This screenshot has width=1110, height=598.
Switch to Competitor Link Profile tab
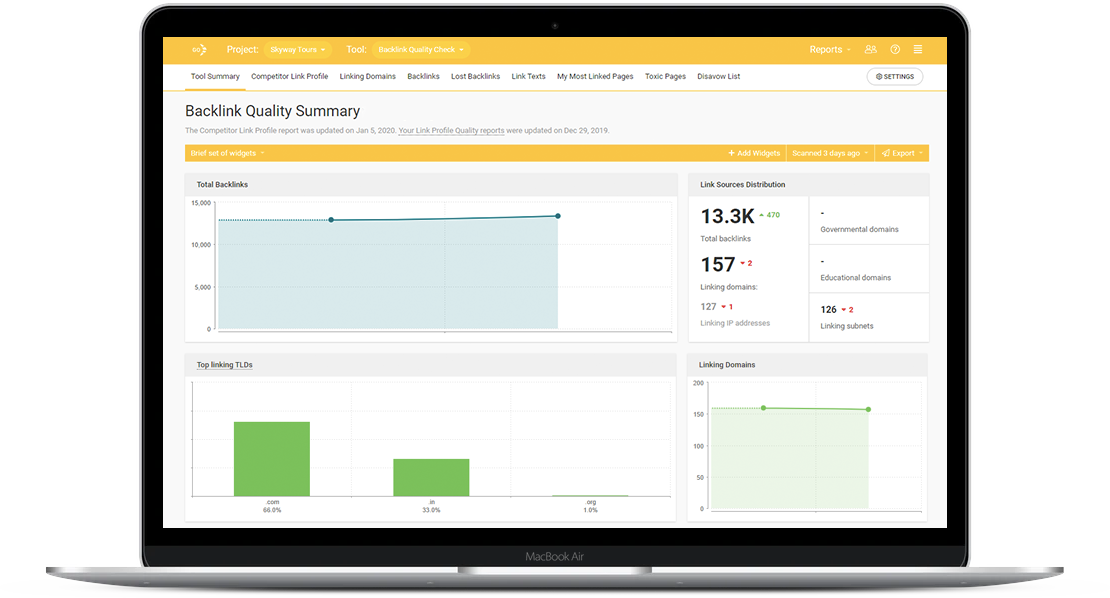290,76
